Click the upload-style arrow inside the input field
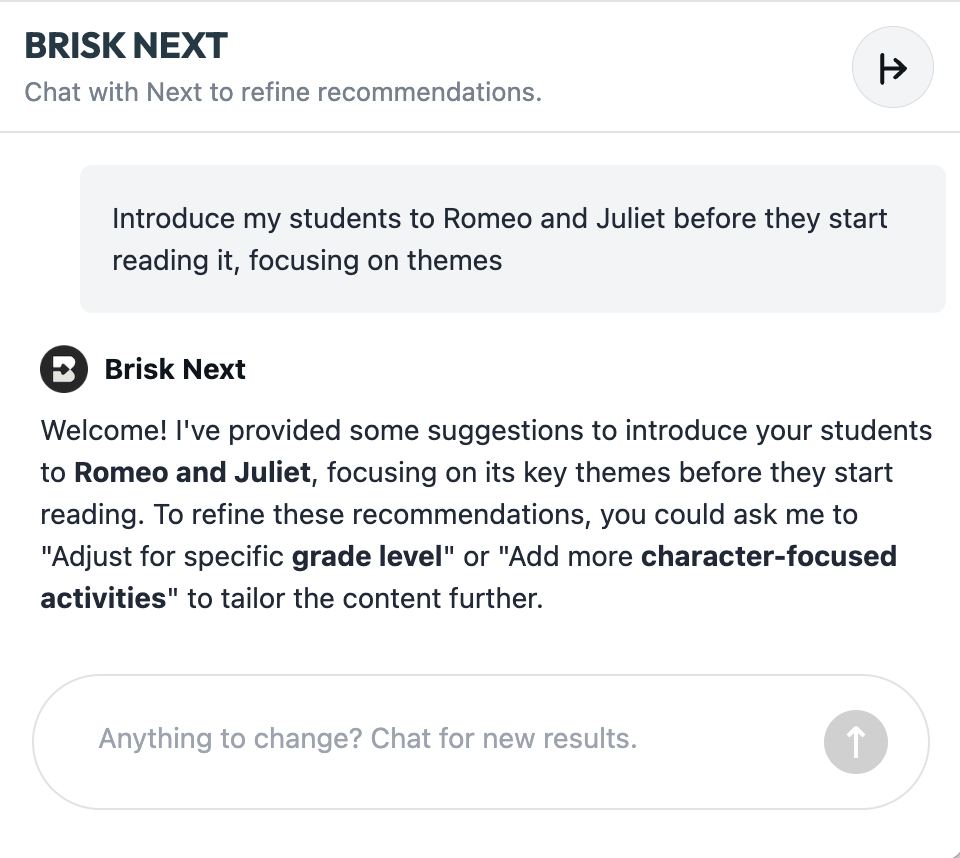The image size is (960, 858). click(x=855, y=741)
